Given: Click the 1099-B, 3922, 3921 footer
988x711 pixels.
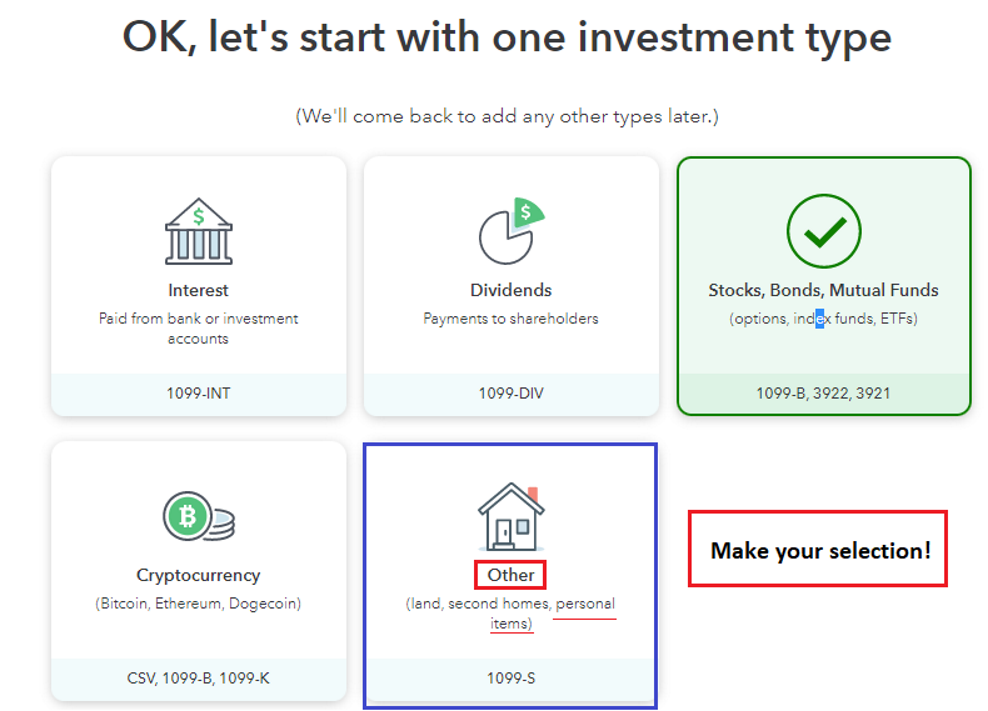Looking at the screenshot, I should click(824, 394).
